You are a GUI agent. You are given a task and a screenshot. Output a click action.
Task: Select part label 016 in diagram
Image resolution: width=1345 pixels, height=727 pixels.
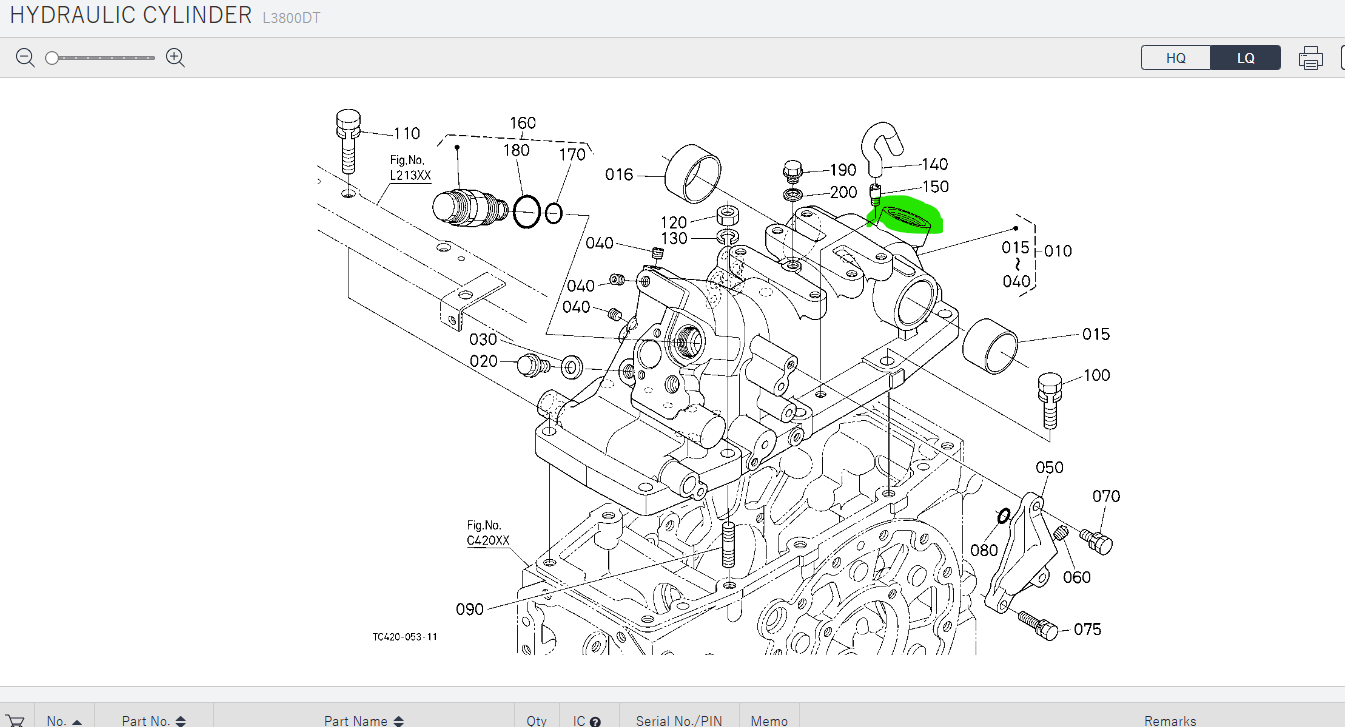tap(619, 175)
